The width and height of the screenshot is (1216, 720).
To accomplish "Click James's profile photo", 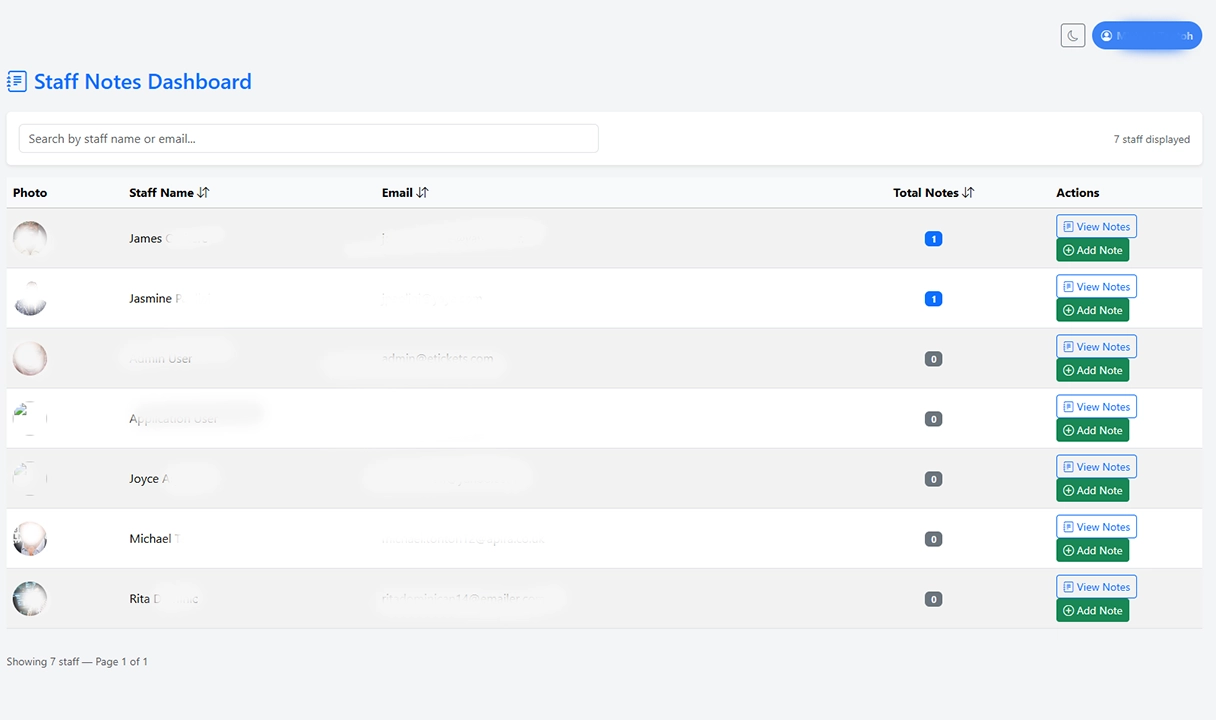I will (30, 239).
